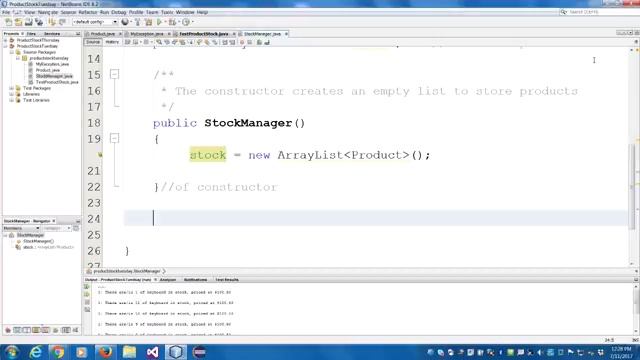Click the Clean and Build icon
This screenshot has width=640, height=360.
pos(148,22)
